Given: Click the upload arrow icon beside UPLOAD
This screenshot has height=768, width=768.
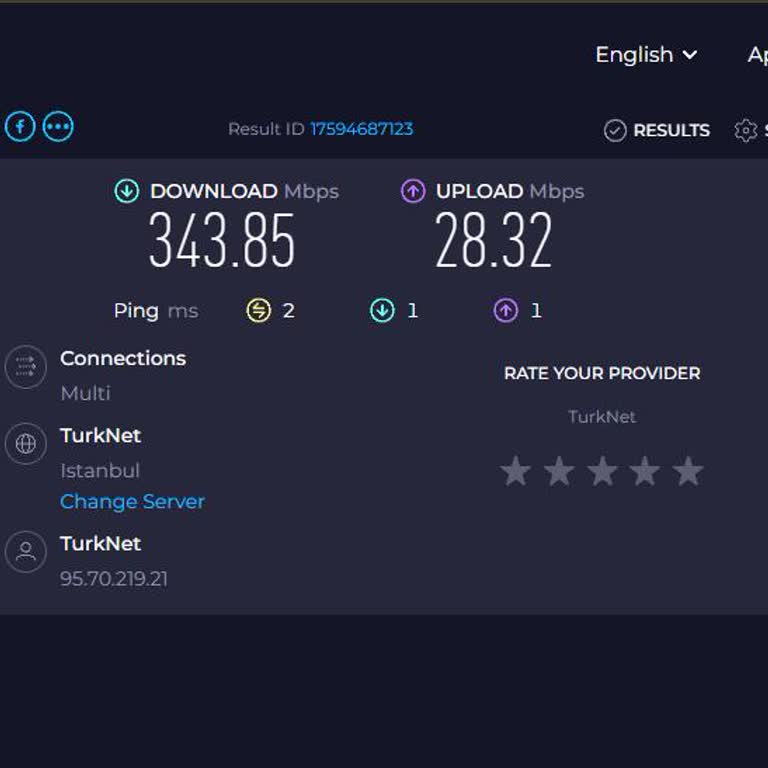Looking at the screenshot, I should pos(413,191).
